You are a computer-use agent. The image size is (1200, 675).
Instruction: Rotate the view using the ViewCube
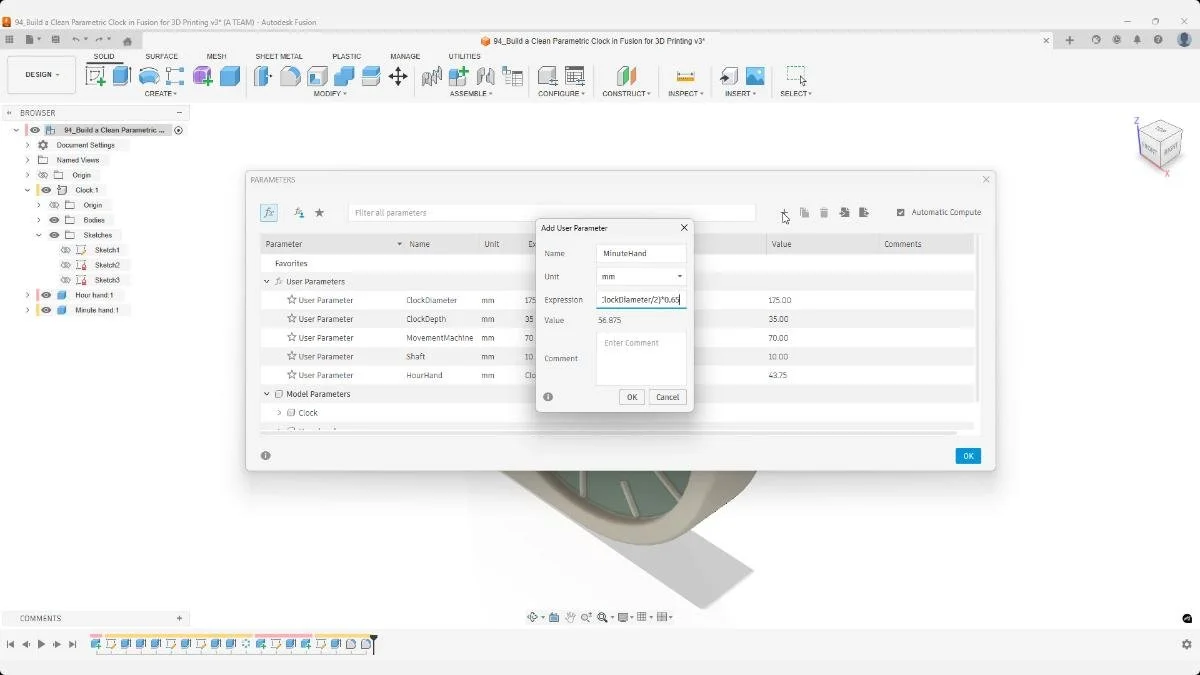1160,143
